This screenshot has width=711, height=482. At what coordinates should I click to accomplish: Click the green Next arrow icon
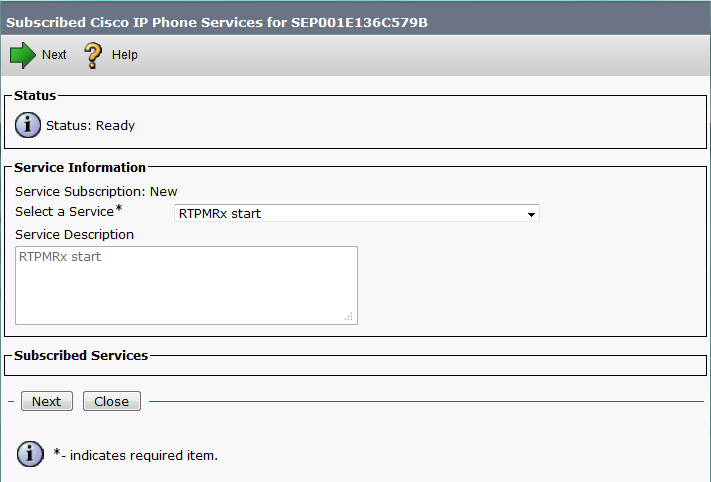click(22, 55)
